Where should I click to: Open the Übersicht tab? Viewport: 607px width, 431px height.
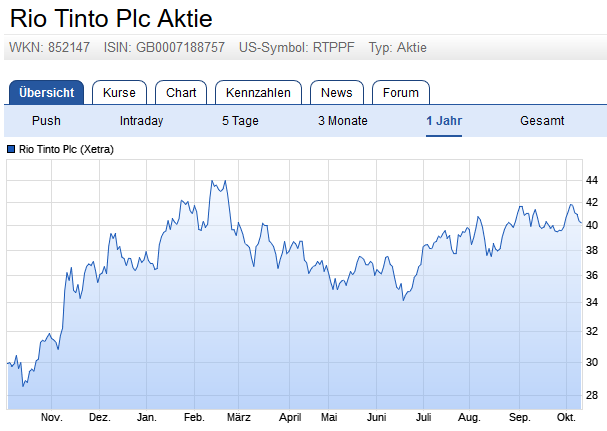pos(46,93)
